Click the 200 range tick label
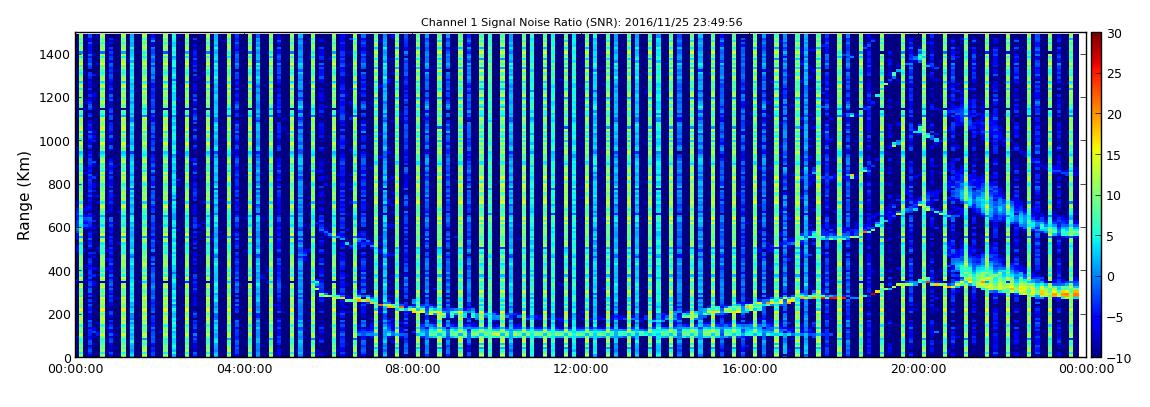The image size is (1150, 407). [59, 314]
